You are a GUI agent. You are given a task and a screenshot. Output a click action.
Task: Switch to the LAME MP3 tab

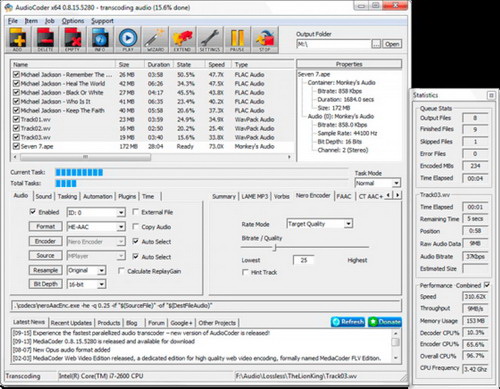[x=255, y=196]
